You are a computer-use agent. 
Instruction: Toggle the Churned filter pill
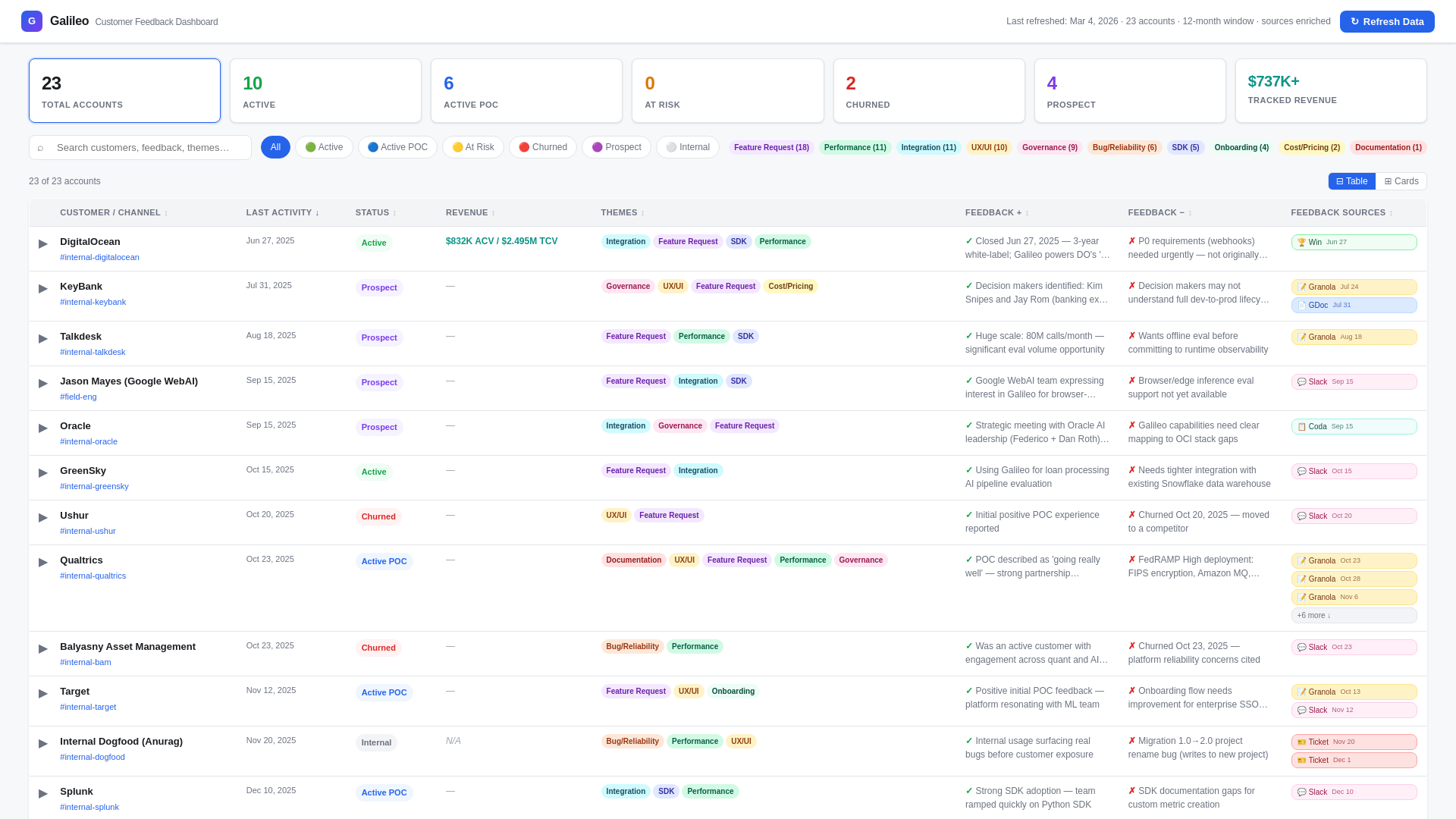543,147
